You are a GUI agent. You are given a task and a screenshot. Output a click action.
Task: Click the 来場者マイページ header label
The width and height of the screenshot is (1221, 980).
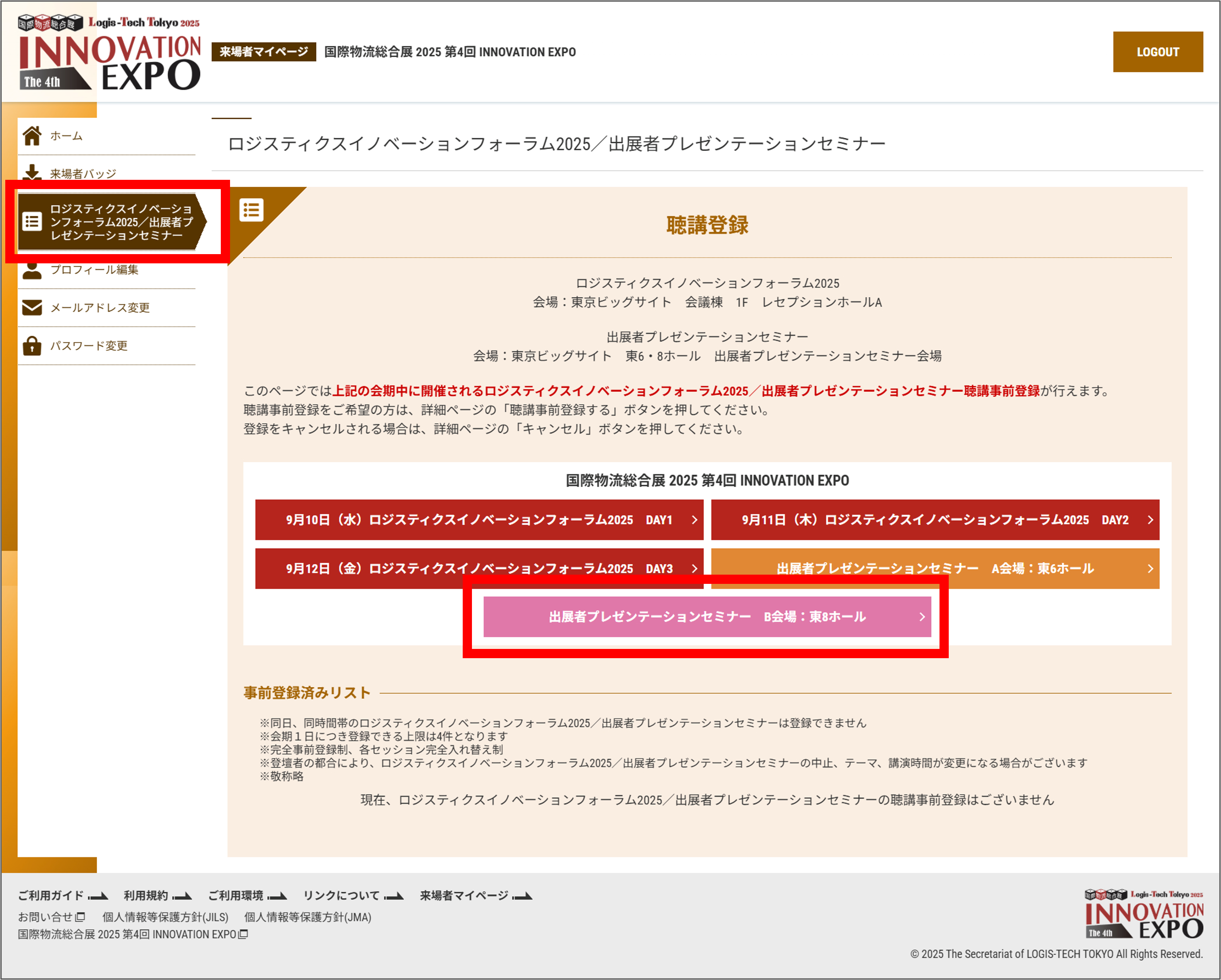click(x=264, y=51)
